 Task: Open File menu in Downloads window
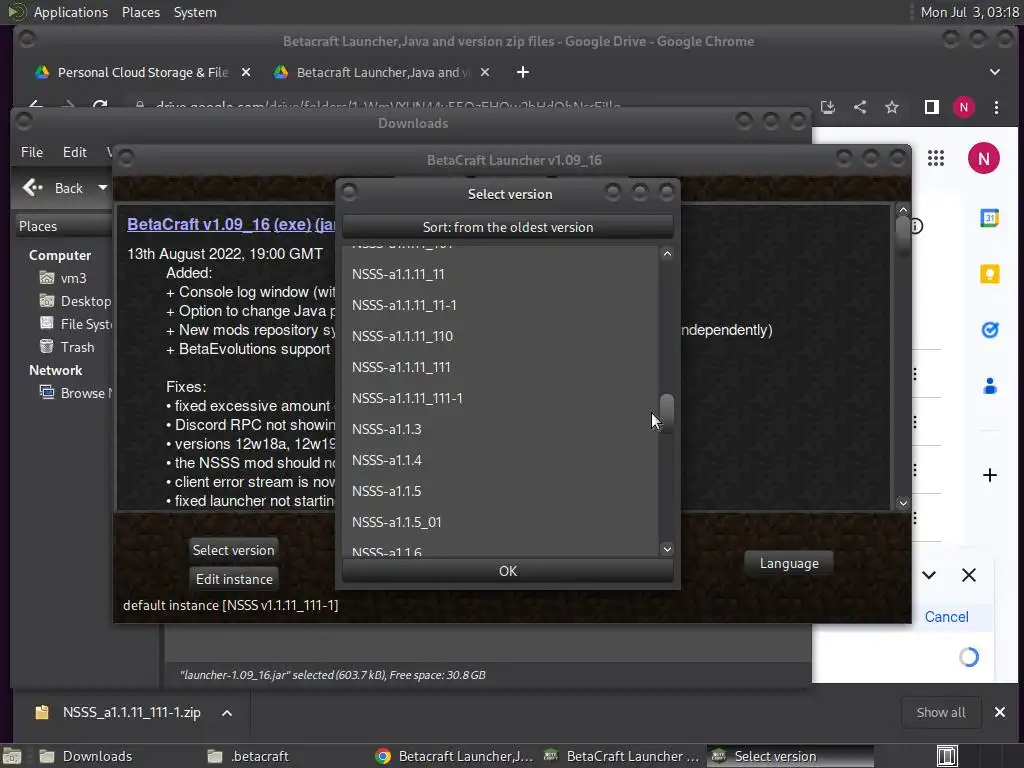coord(32,152)
